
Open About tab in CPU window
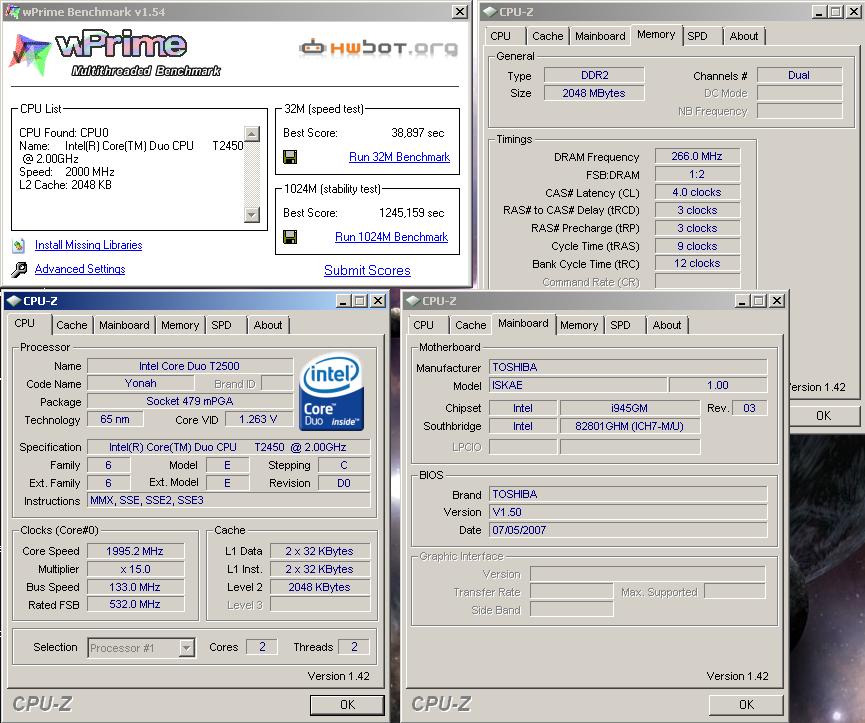click(268, 325)
